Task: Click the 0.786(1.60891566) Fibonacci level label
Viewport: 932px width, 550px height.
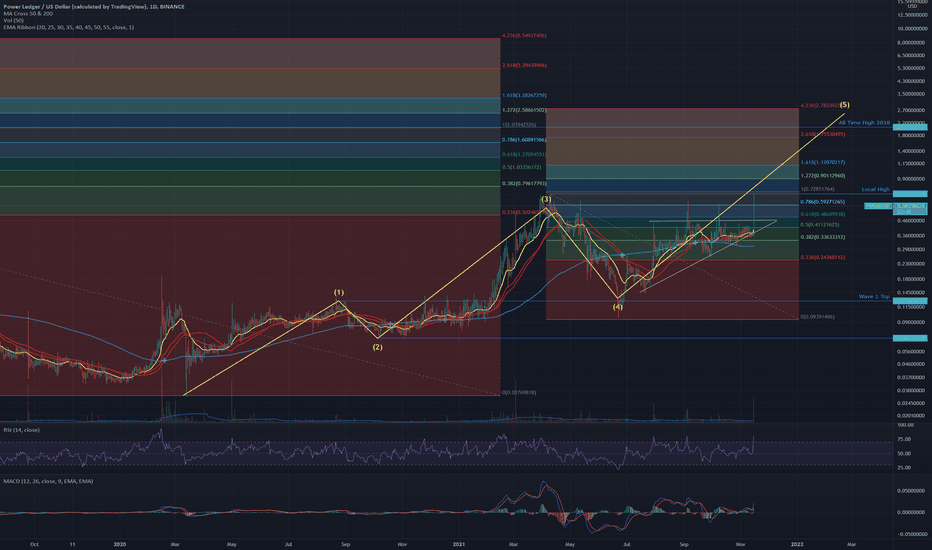Action: pos(524,140)
